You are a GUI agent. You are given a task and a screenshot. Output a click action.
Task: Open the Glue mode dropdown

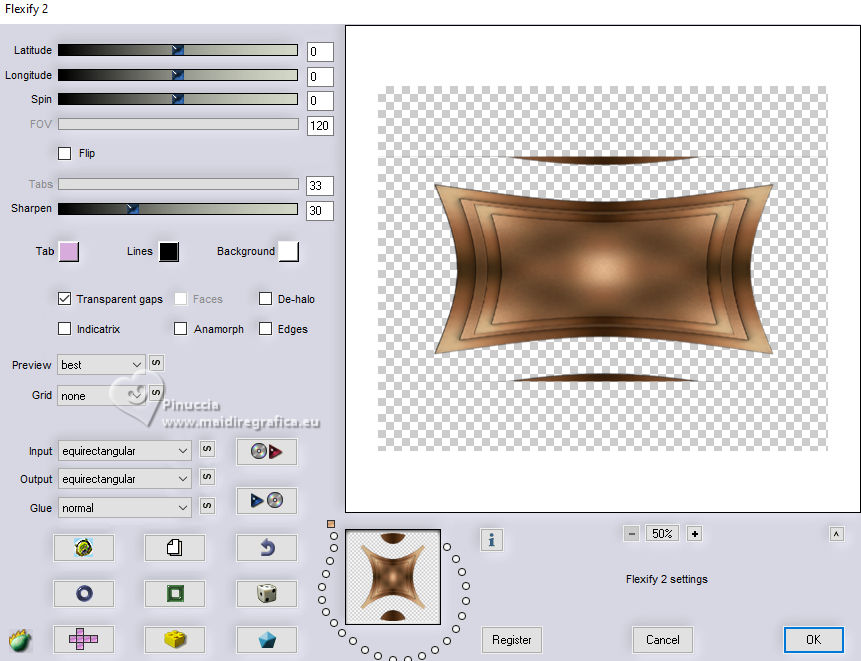[124, 508]
